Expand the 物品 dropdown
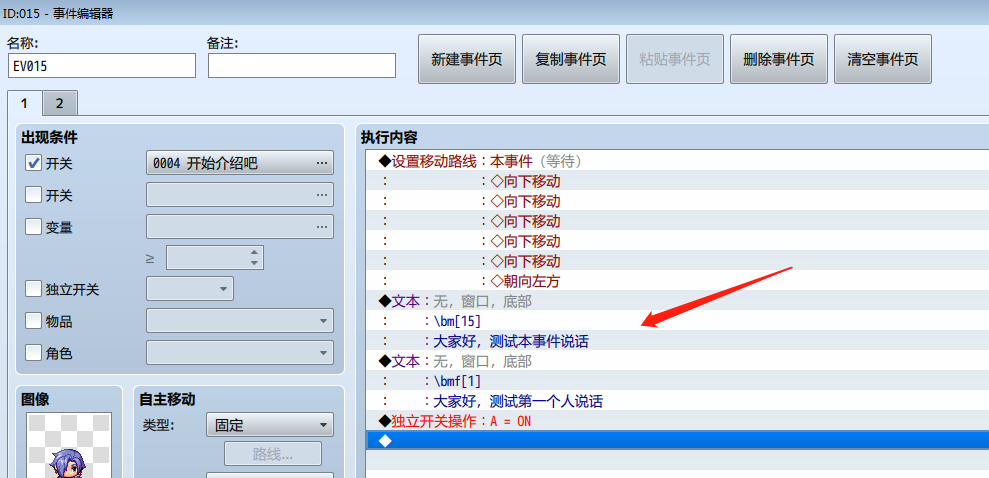Viewport: 989px width, 478px height. coord(240,321)
